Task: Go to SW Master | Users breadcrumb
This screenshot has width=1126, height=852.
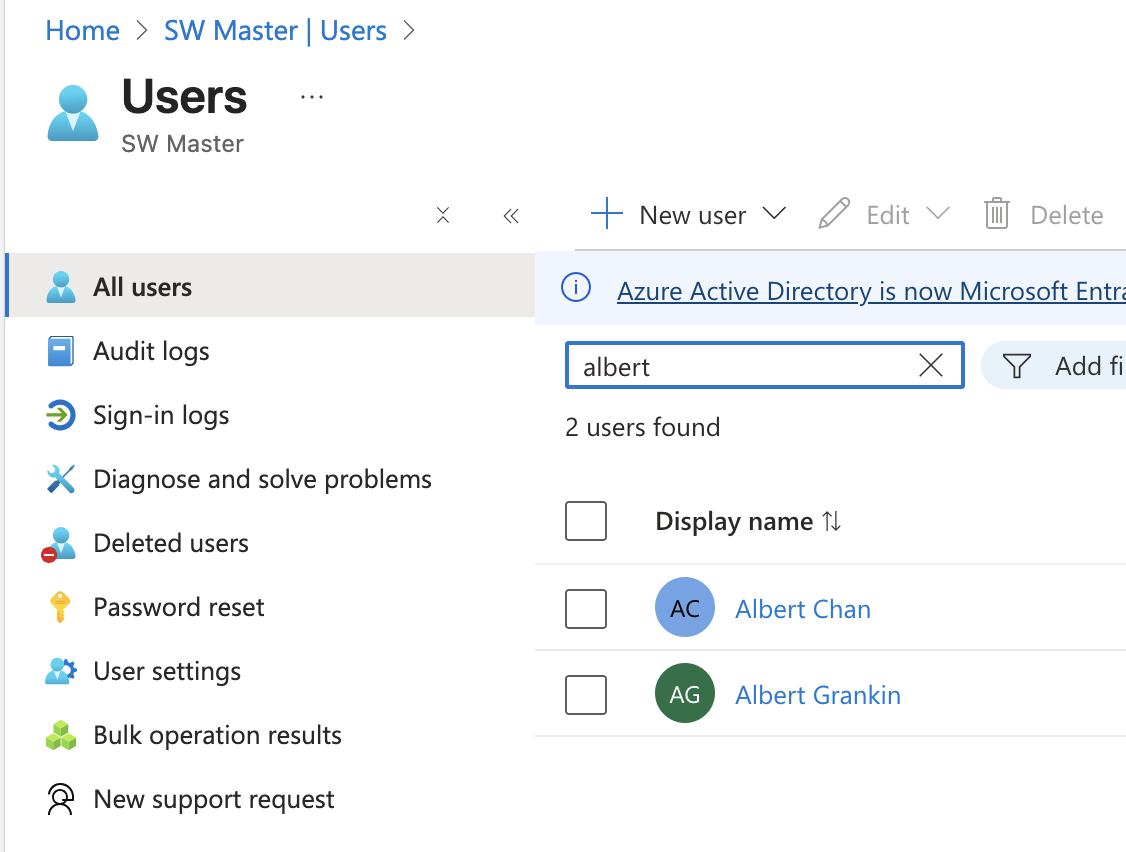Action: click(275, 31)
